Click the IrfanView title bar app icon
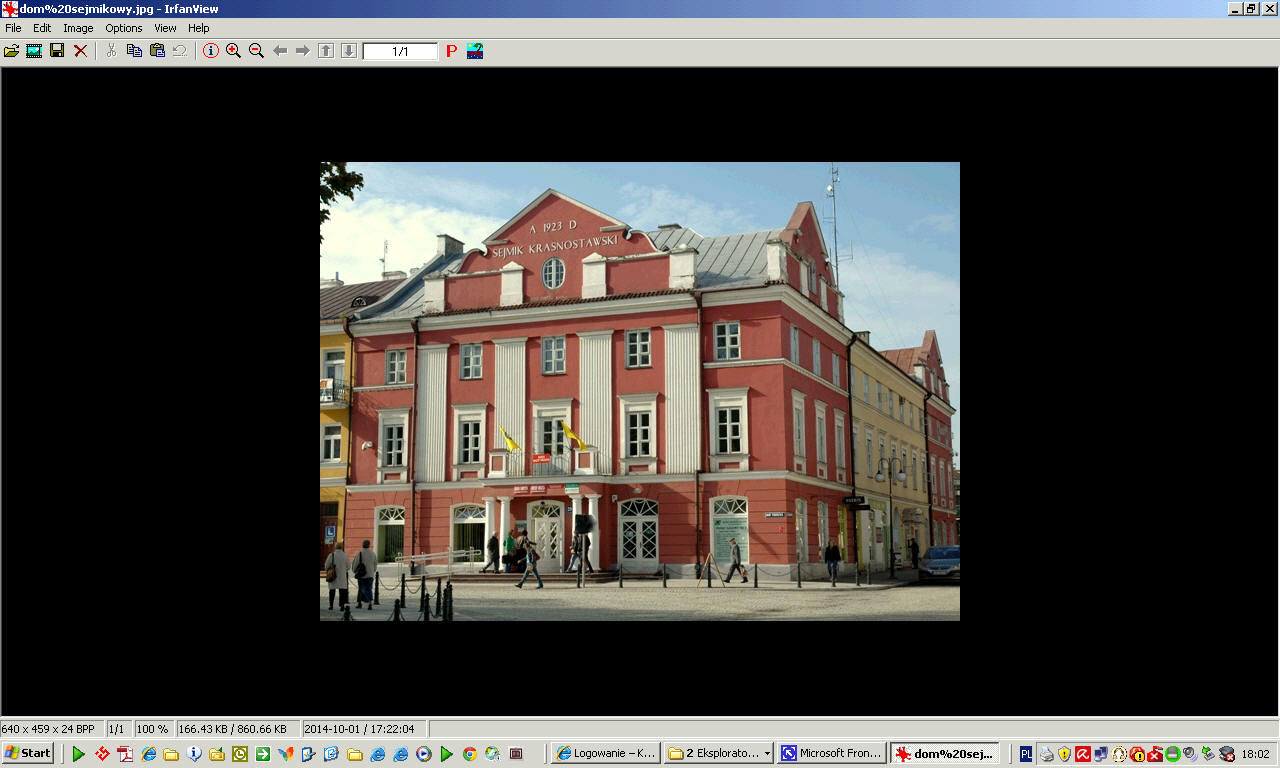The width and height of the screenshot is (1280, 768). (x=9, y=9)
